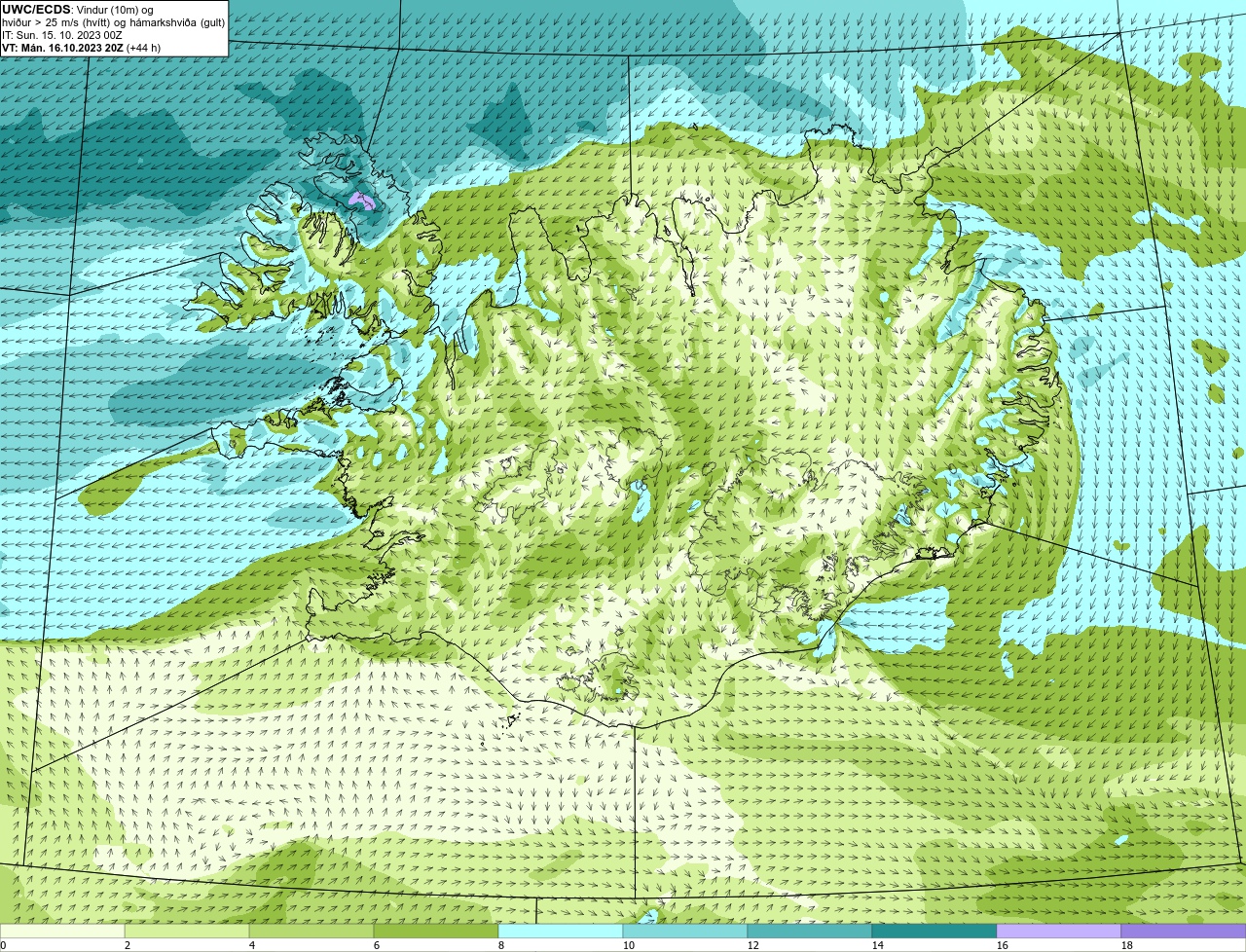Click the light green 2–4 m/s legend swatch
This screenshot has height=952, width=1246.
[x=187, y=931]
